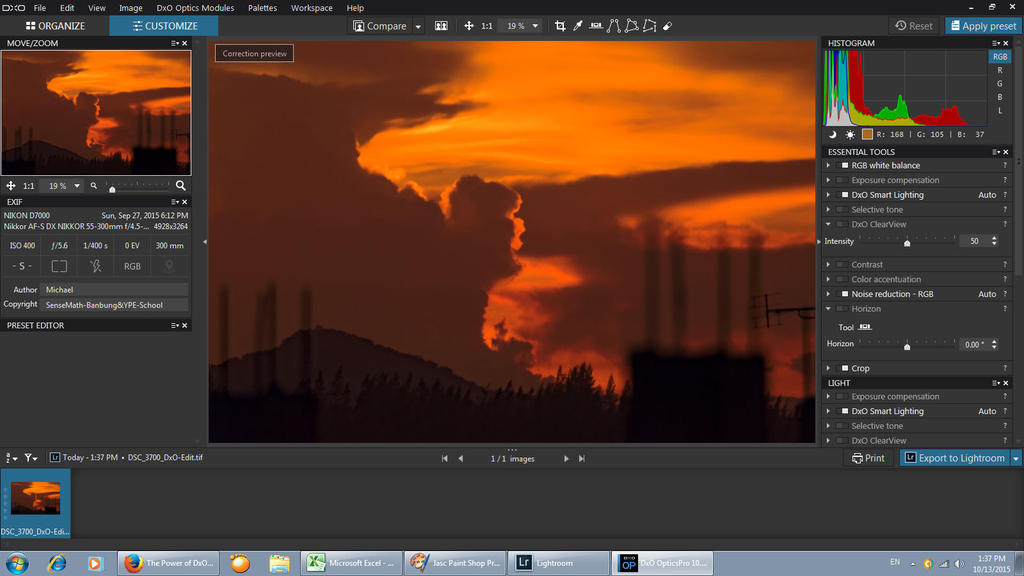The image size is (1024, 576).
Task: Select the dust removal eraser tool
Action: tap(667, 26)
